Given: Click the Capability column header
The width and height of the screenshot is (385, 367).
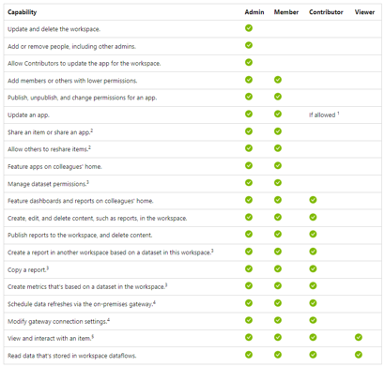Looking at the screenshot, I should 22,12.
